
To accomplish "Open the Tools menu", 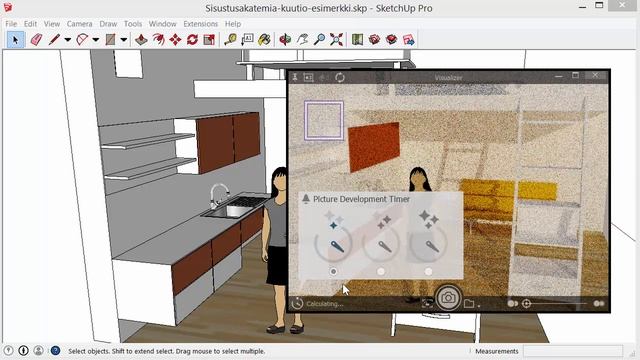I will [133, 24].
